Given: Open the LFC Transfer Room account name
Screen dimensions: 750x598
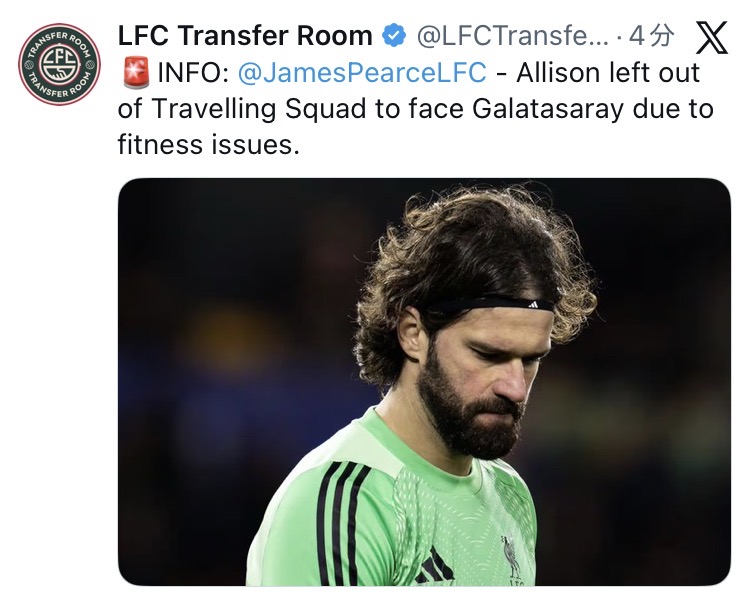Looking at the screenshot, I should [x=245, y=37].
